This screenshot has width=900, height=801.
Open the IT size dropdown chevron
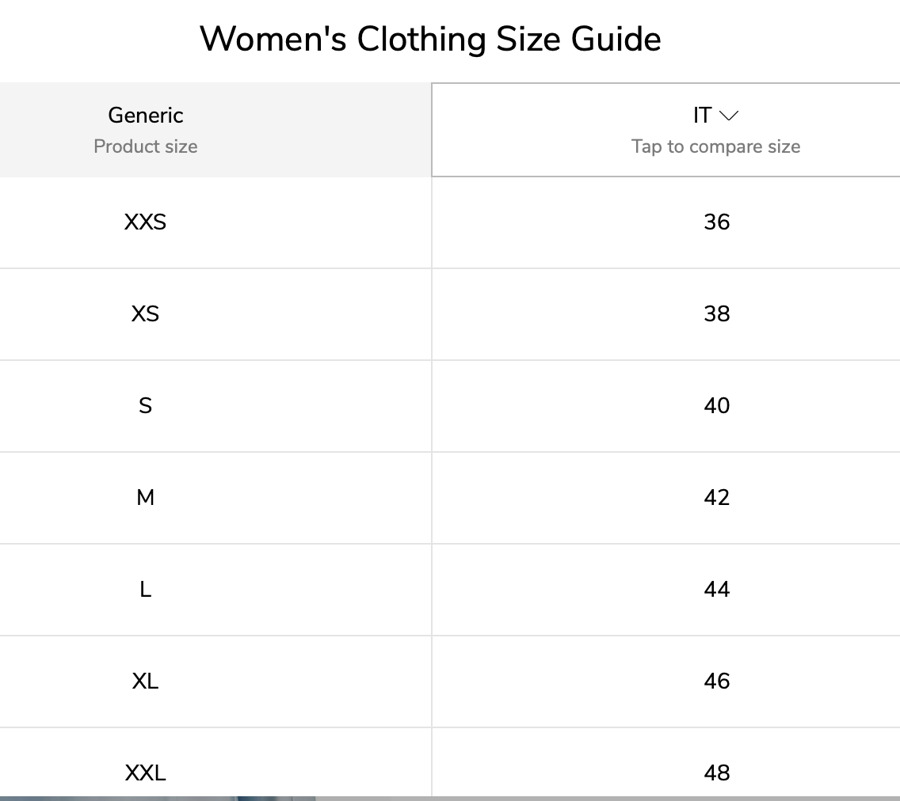pos(730,116)
